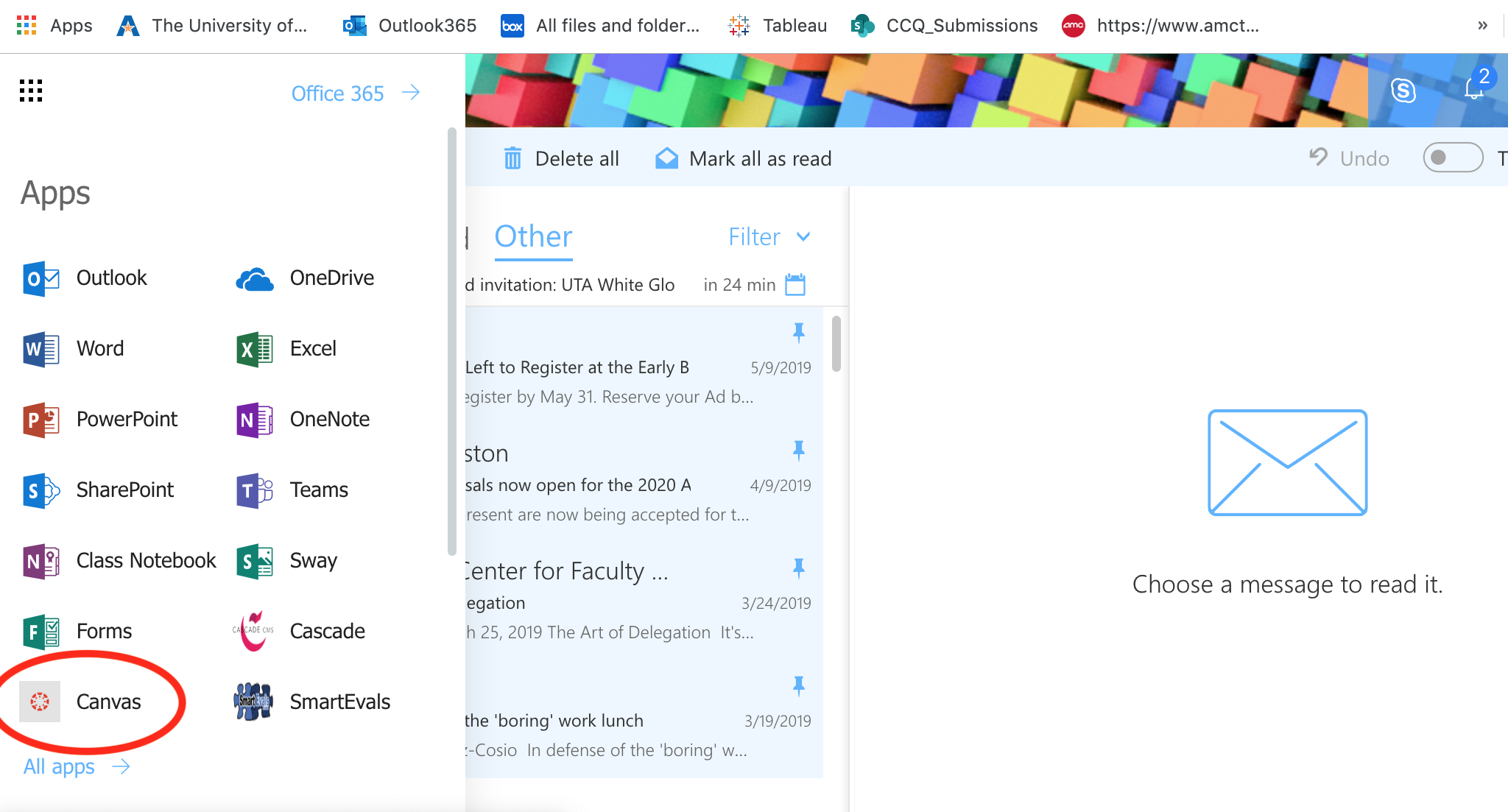Image resolution: width=1508 pixels, height=812 pixels.
Task: Click the SharePoint app icon
Action: point(40,490)
